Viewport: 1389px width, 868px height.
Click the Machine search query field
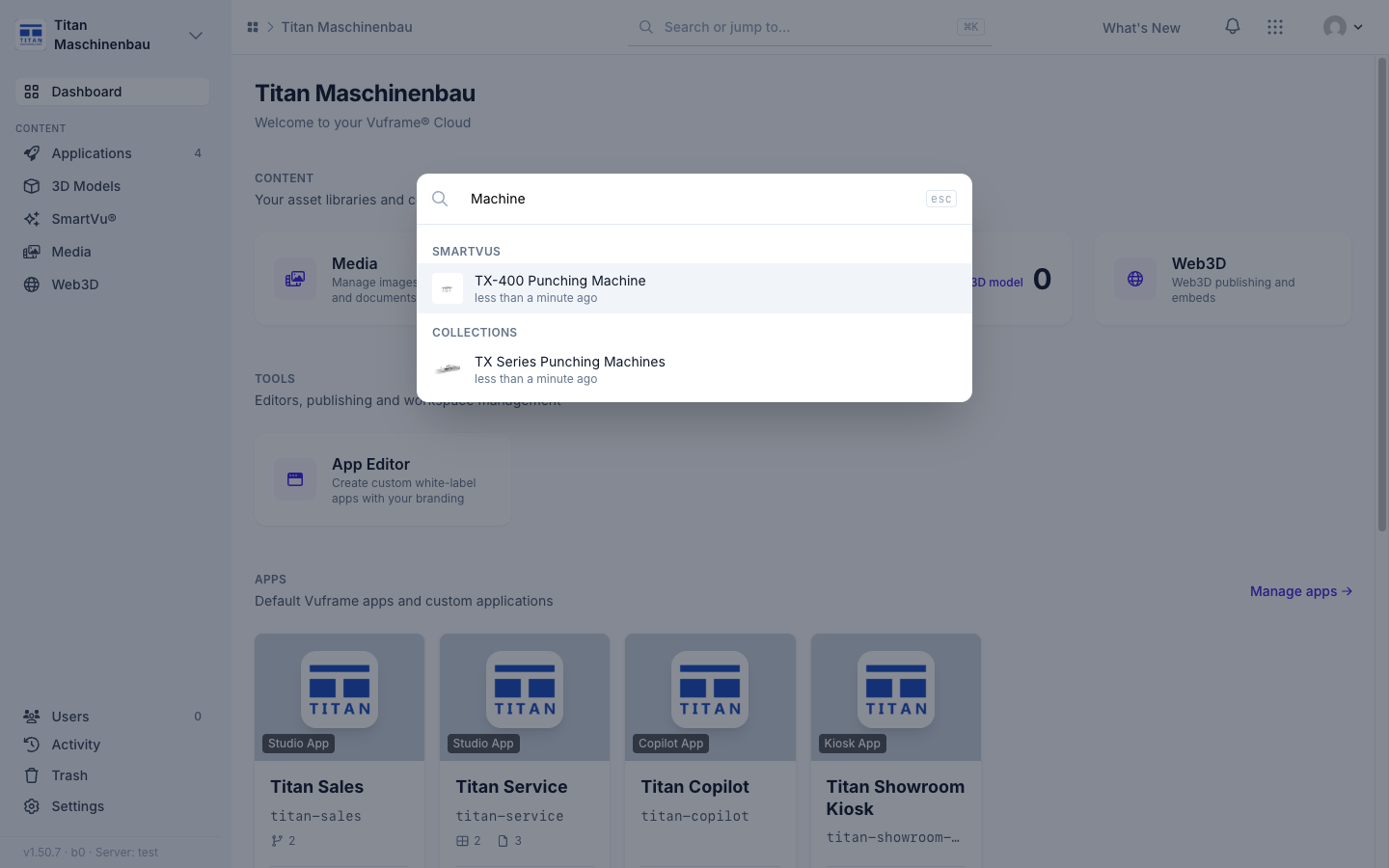(x=691, y=199)
